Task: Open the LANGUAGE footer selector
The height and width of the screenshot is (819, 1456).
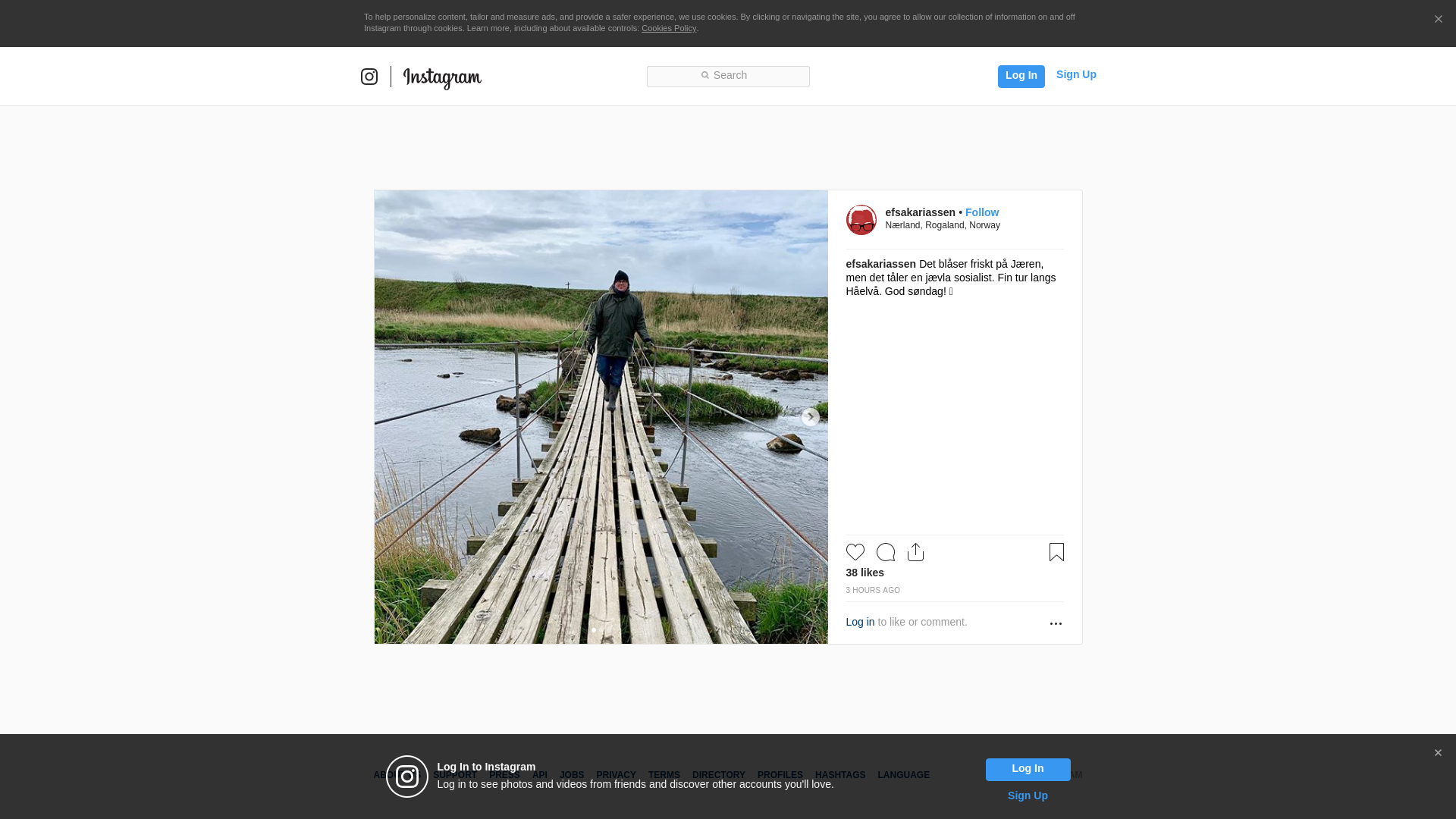Action: [x=903, y=775]
